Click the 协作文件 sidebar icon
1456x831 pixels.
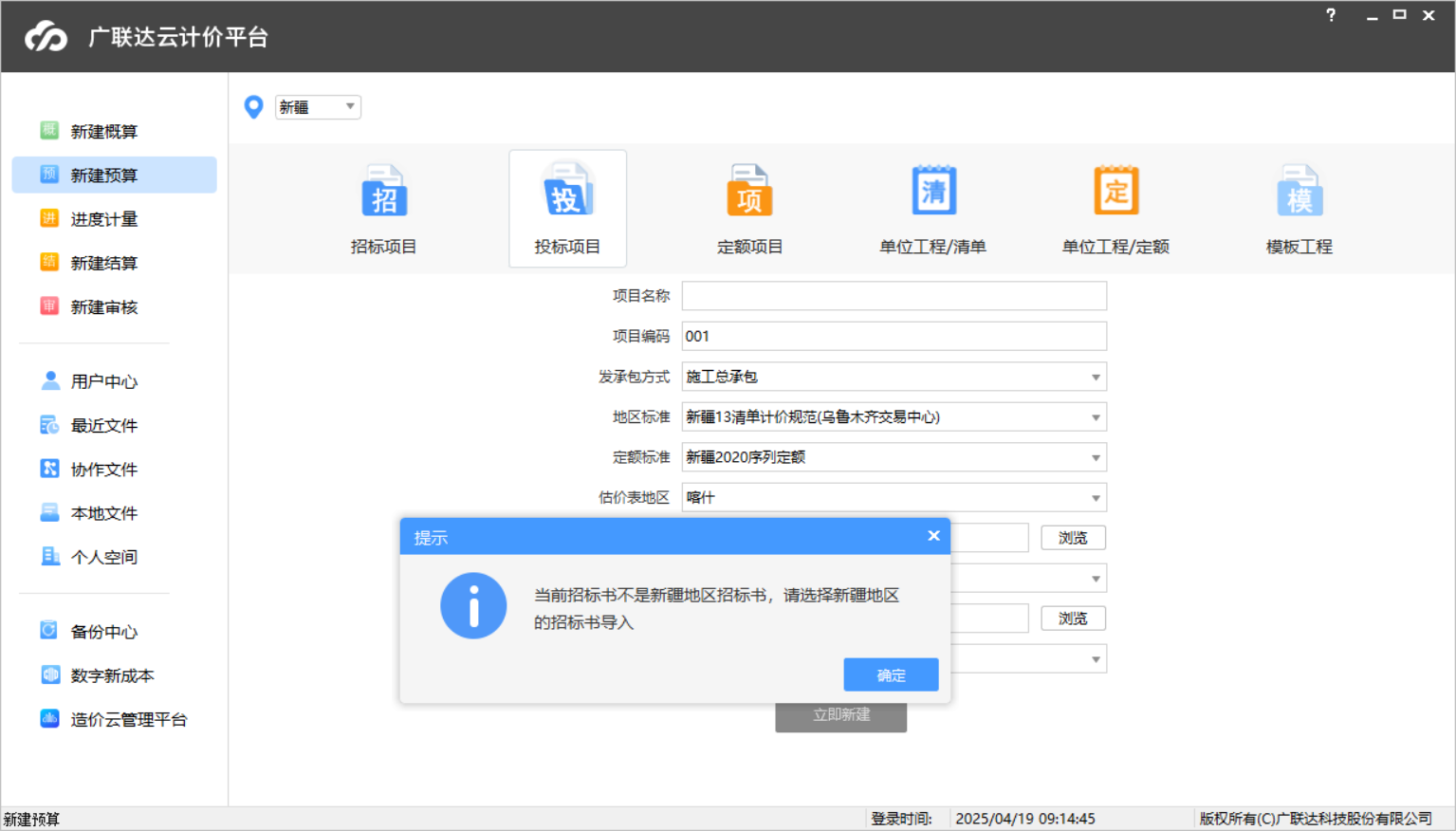(49, 469)
